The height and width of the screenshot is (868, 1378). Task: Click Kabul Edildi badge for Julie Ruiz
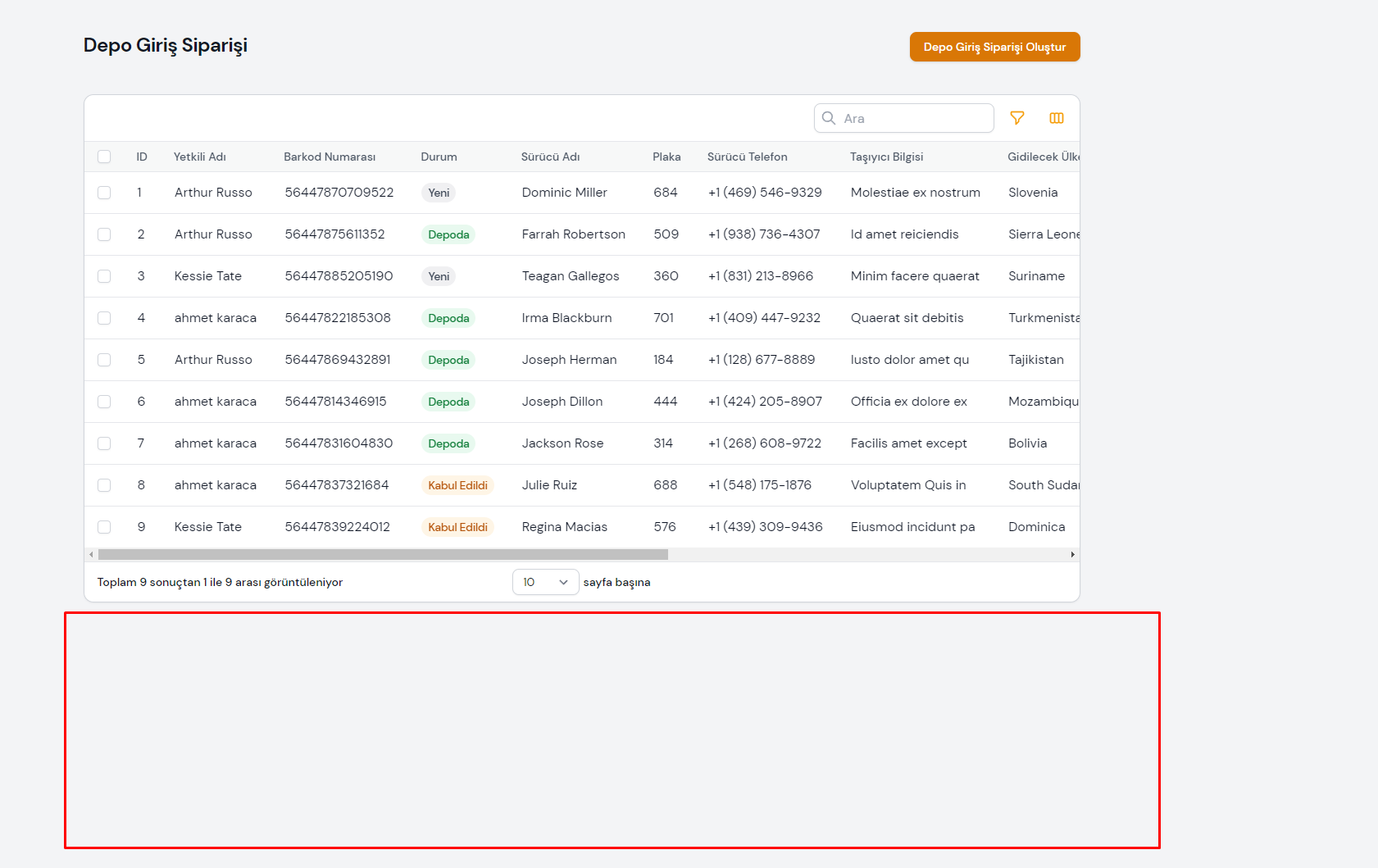point(457,485)
